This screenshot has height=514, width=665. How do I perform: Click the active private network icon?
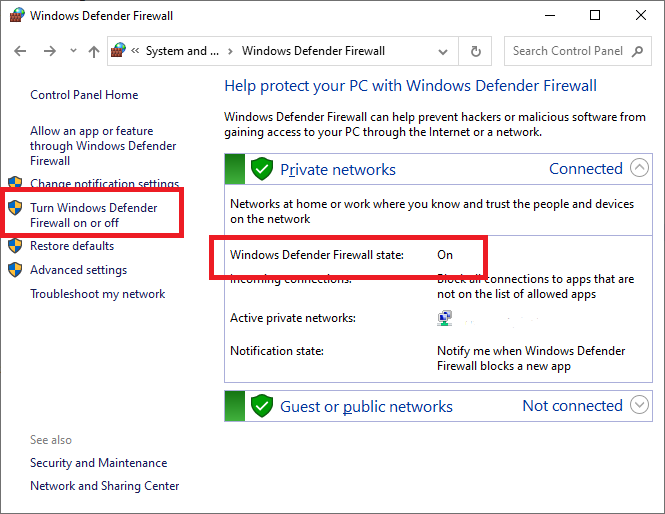(444, 318)
